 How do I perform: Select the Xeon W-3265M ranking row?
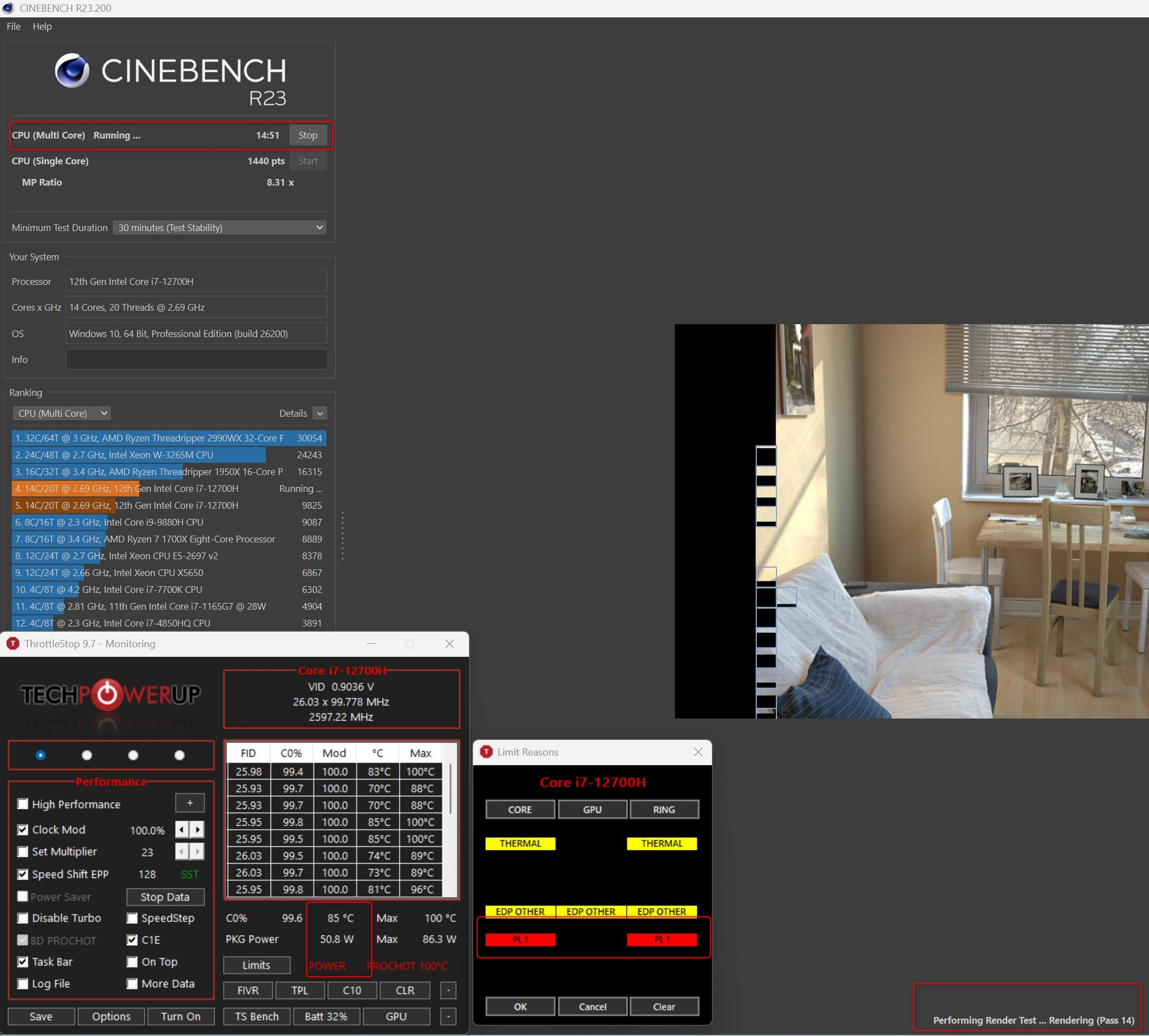pyautogui.click(x=169, y=455)
